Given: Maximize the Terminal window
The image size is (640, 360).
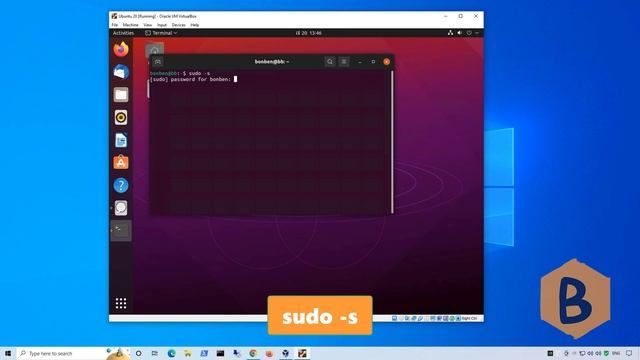Looking at the screenshot, I should (x=373, y=62).
